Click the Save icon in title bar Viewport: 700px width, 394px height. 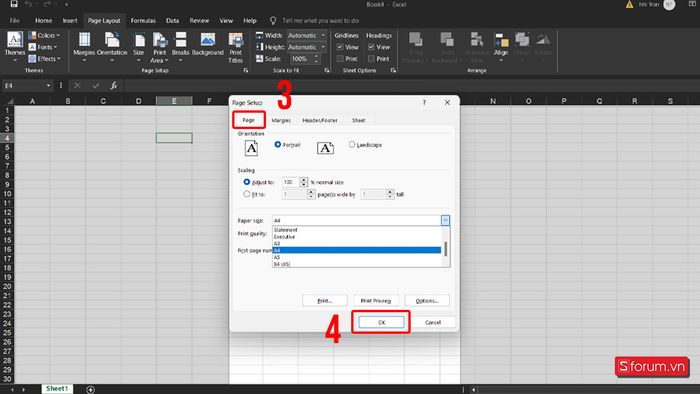click(14, 4)
